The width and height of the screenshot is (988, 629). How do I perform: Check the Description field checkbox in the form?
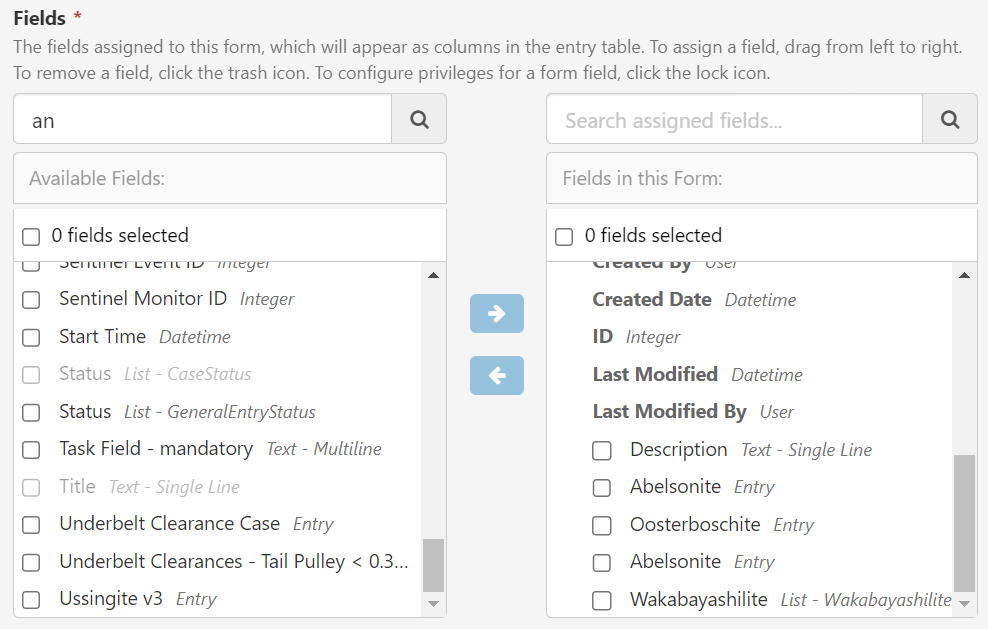(602, 450)
